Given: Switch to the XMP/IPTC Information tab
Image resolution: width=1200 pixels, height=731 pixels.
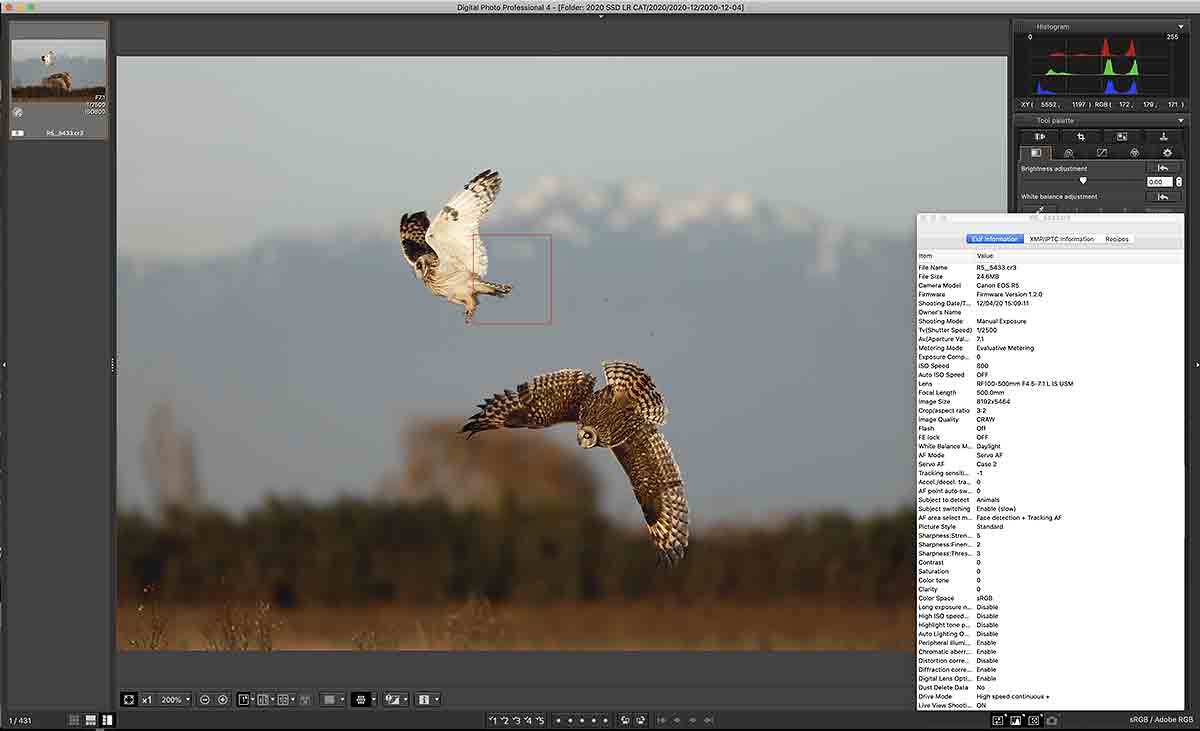Looking at the screenshot, I should [1061, 239].
